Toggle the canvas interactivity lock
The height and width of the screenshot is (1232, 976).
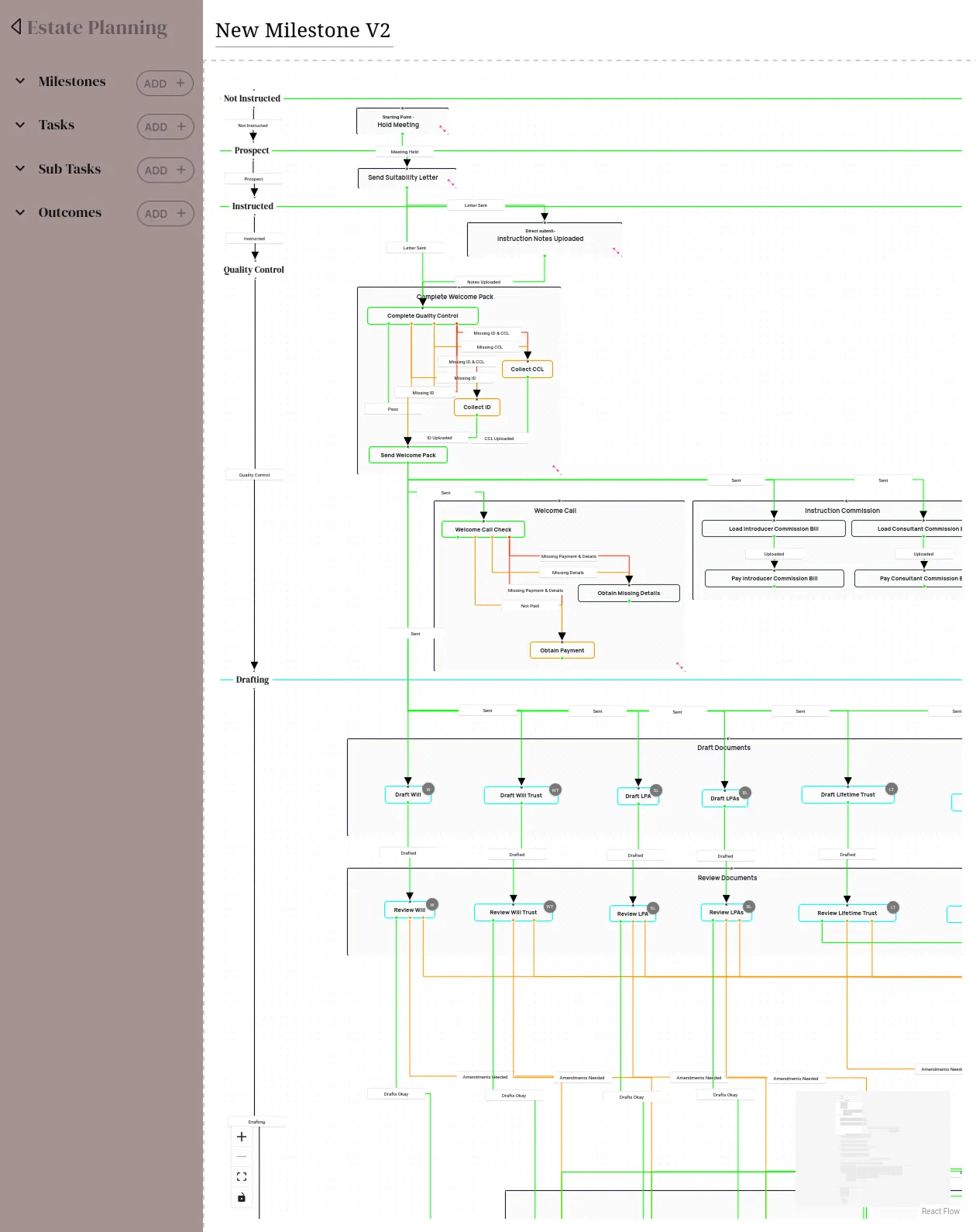pos(242,1197)
